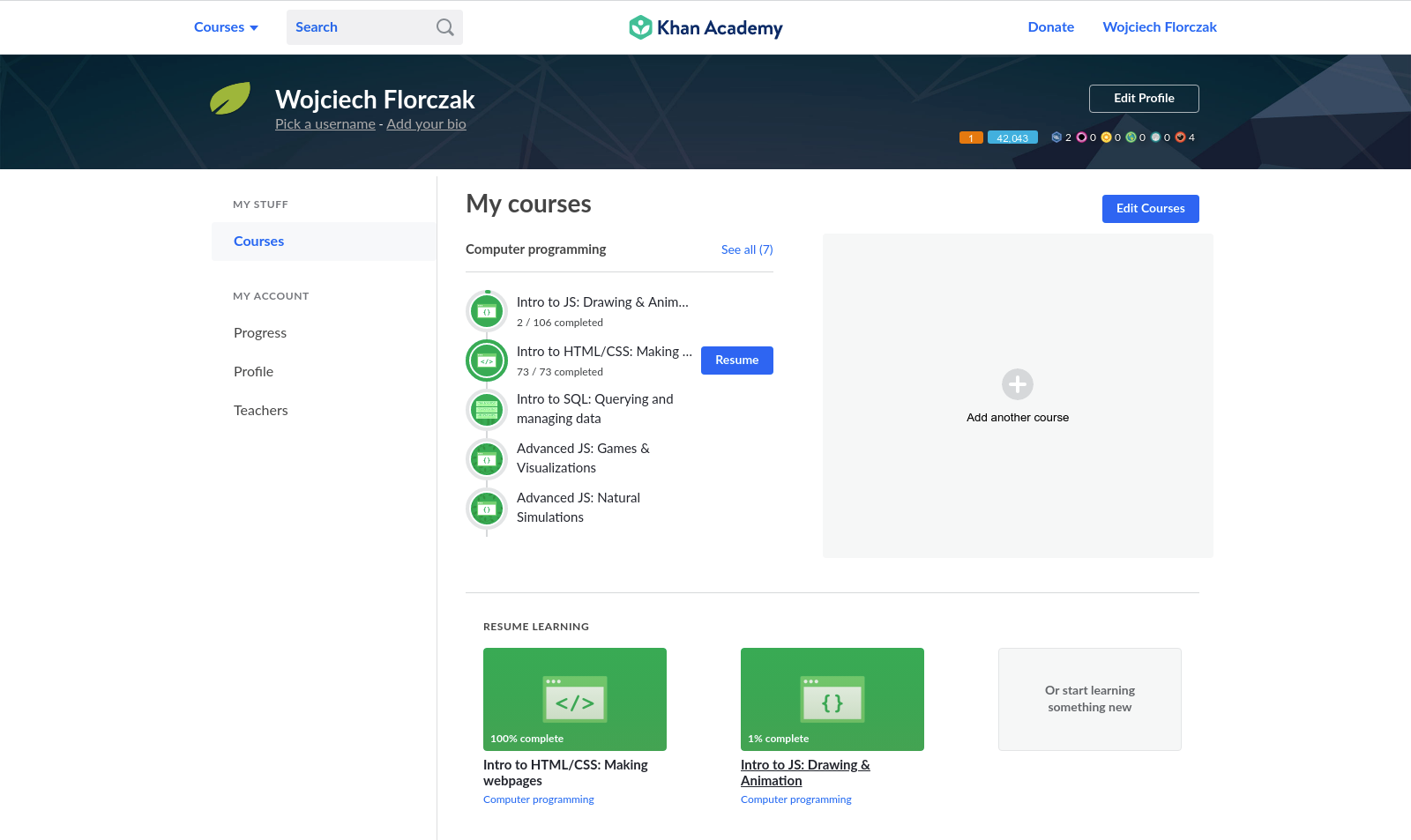Open Intro to SQL: Querying and managing data
Viewport: 1411px width, 840px height.
point(595,409)
